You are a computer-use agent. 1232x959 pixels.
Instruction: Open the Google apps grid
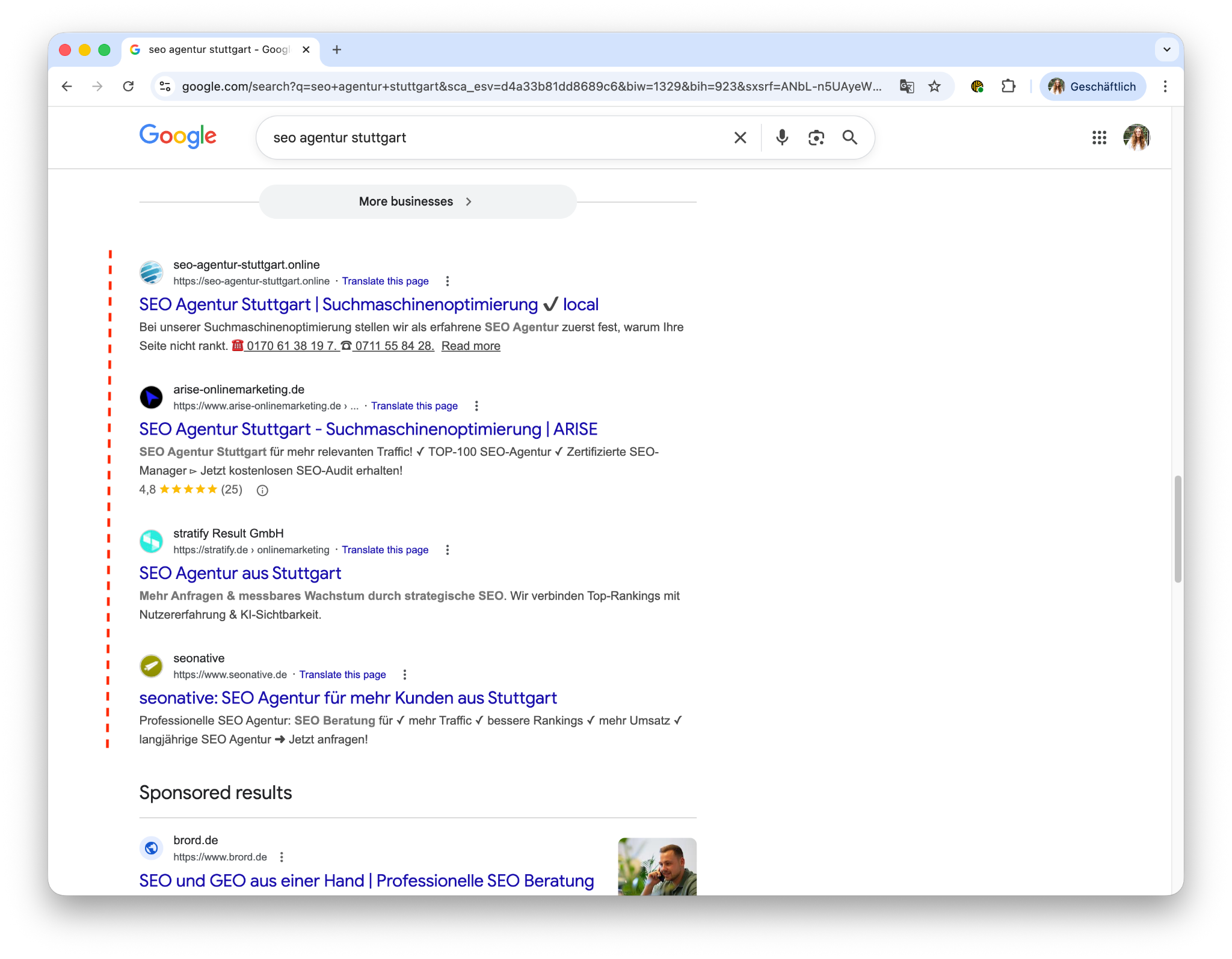tap(1098, 138)
